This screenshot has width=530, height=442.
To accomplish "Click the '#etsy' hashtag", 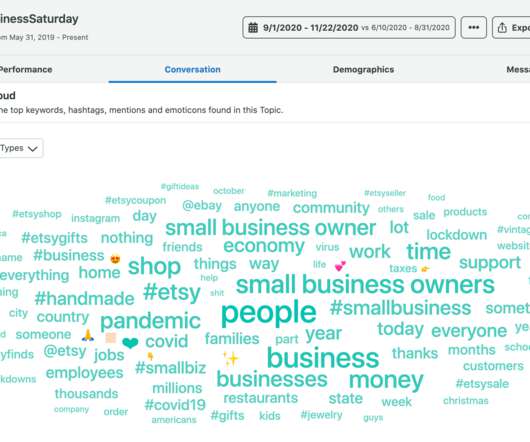I will (x=172, y=292).
